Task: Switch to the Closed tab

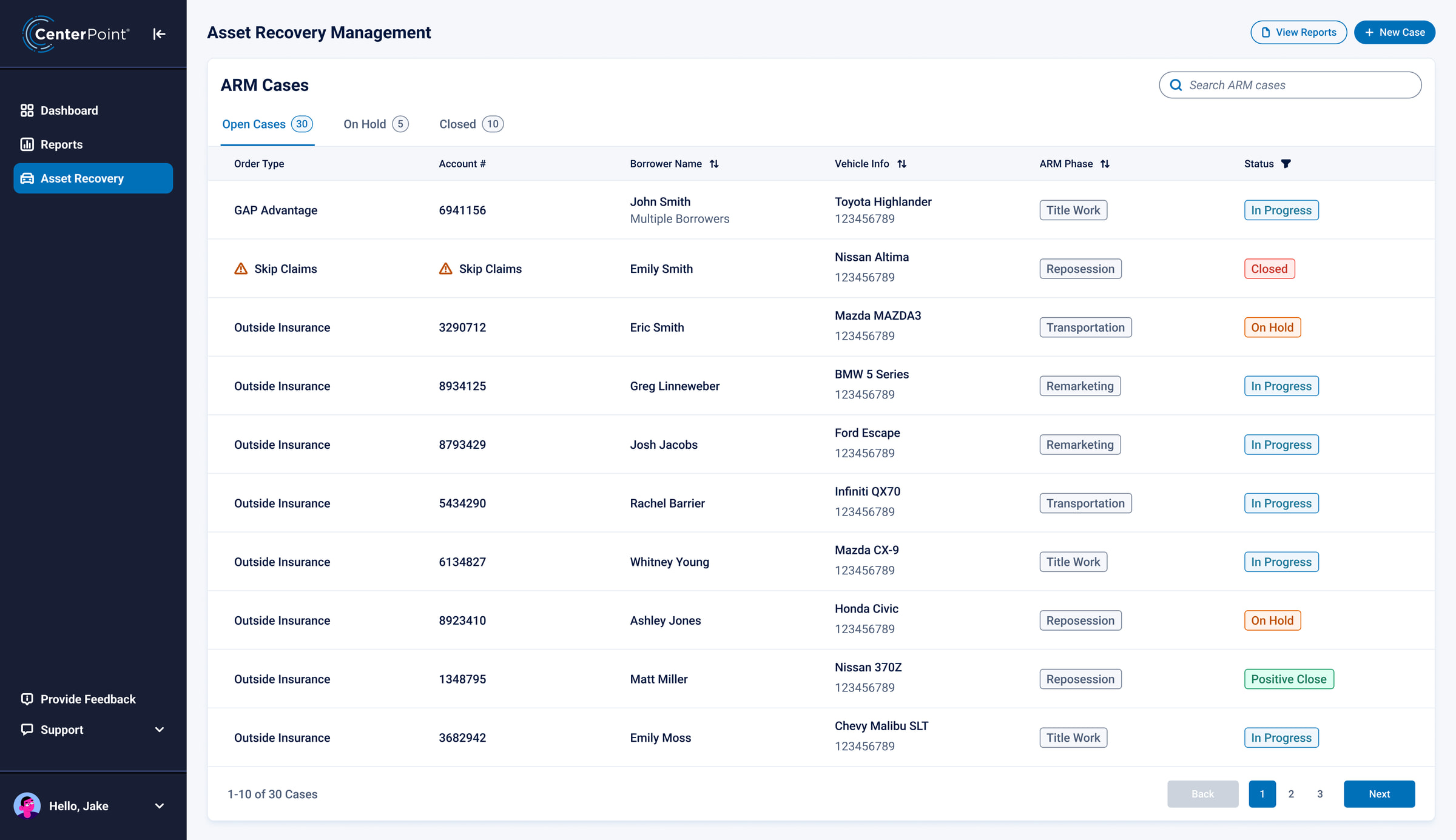Action: [471, 124]
